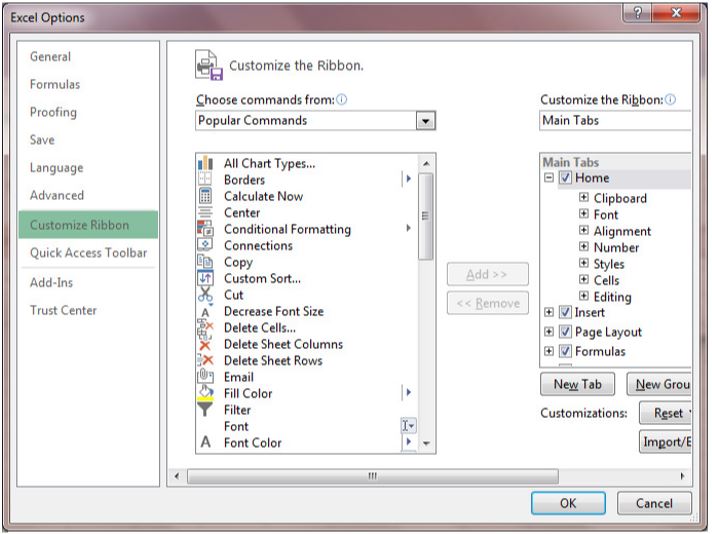The image size is (712, 534).
Task: Click the Copy command icon
Action: coord(205,262)
